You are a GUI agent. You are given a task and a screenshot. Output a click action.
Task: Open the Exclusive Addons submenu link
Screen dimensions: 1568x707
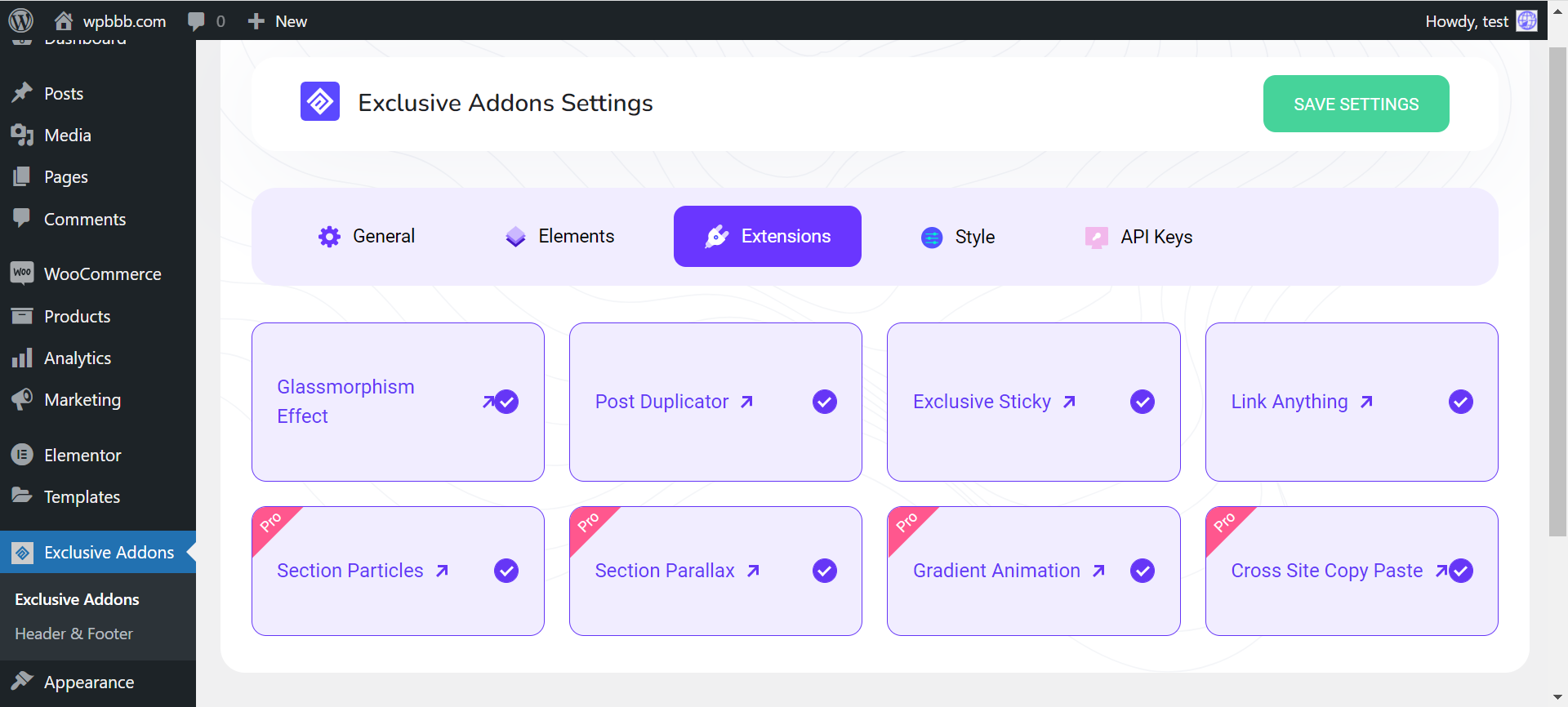[x=77, y=599]
